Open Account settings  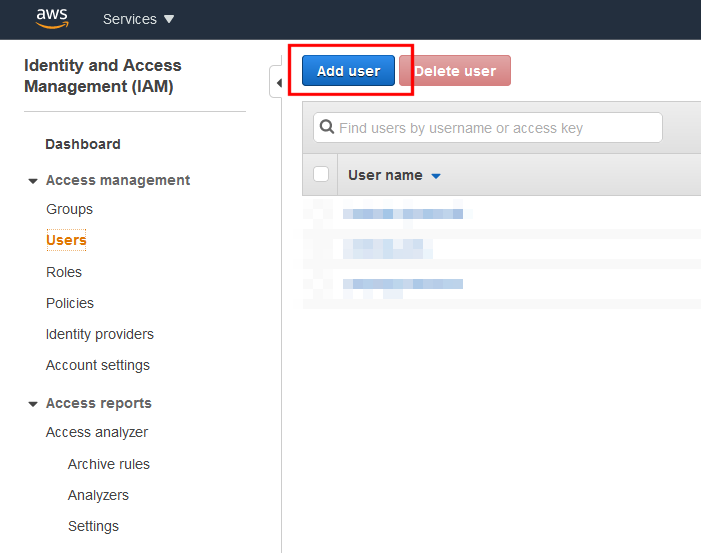98,365
